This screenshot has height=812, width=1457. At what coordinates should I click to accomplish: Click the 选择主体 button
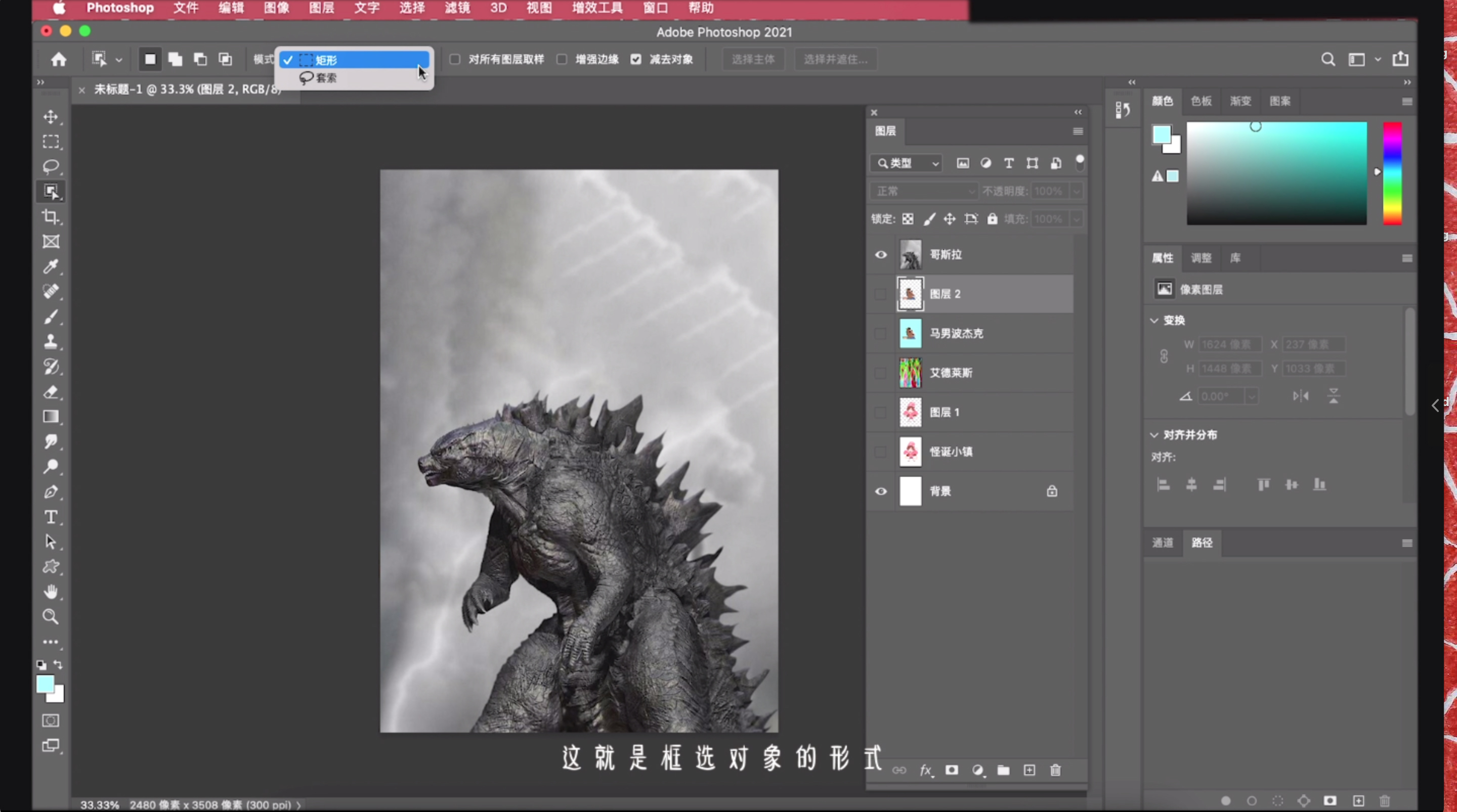coord(753,59)
